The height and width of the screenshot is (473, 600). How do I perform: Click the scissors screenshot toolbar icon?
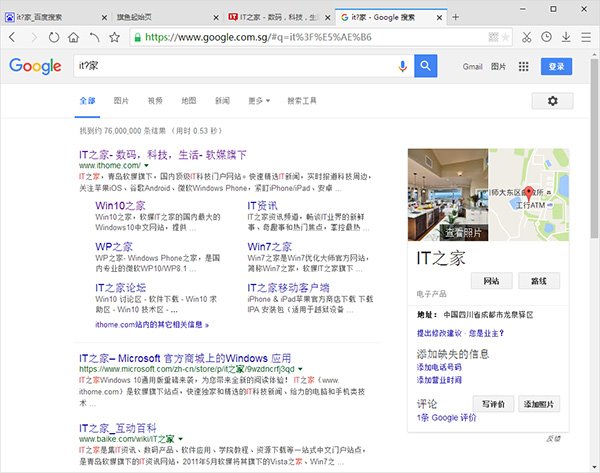pos(525,37)
